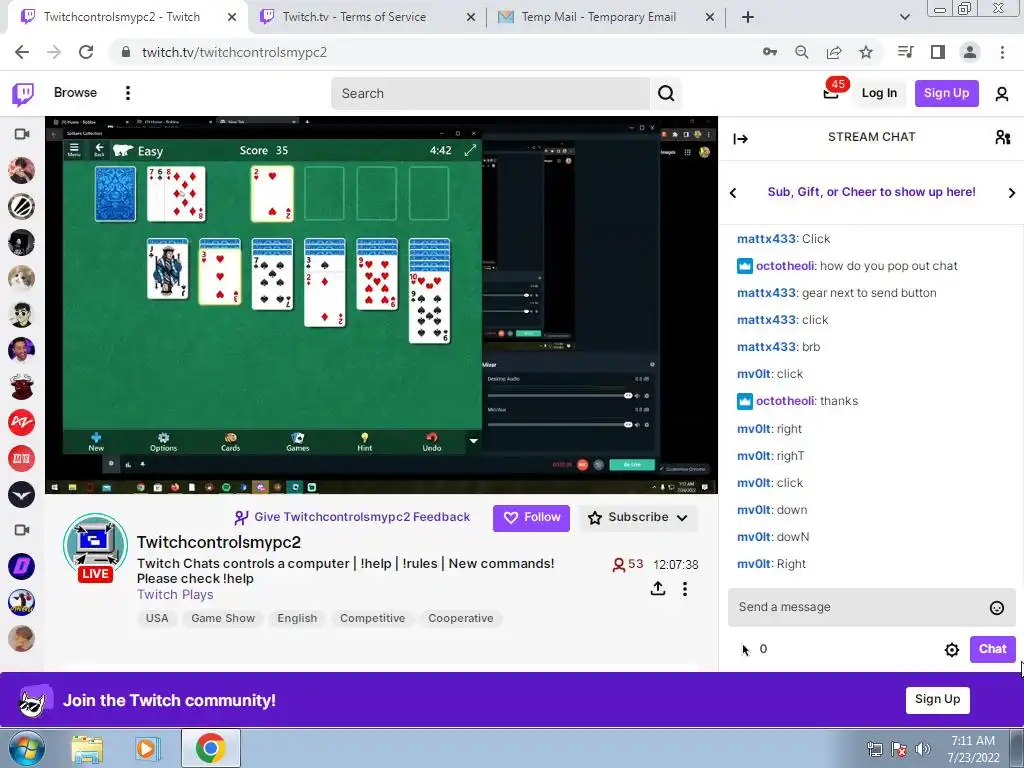Click the Game Show tag
Viewport: 1024px width, 768px height.
click(x=223, y=618)
